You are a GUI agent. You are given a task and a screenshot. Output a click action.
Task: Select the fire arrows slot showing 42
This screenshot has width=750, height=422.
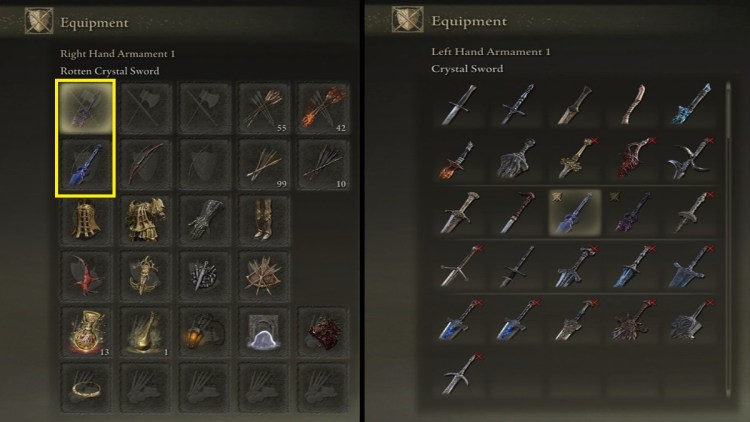323,108
